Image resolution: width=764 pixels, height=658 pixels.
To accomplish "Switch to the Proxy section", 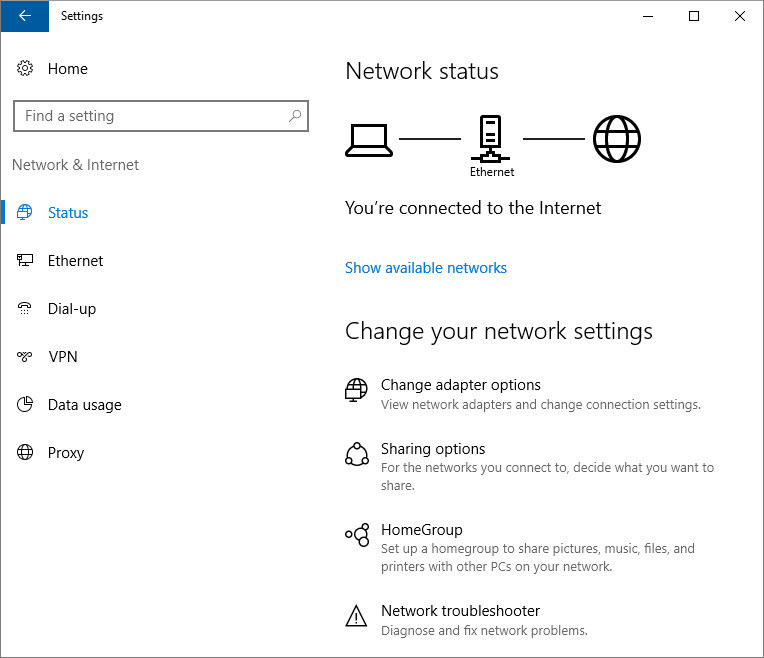I will 66,453.
